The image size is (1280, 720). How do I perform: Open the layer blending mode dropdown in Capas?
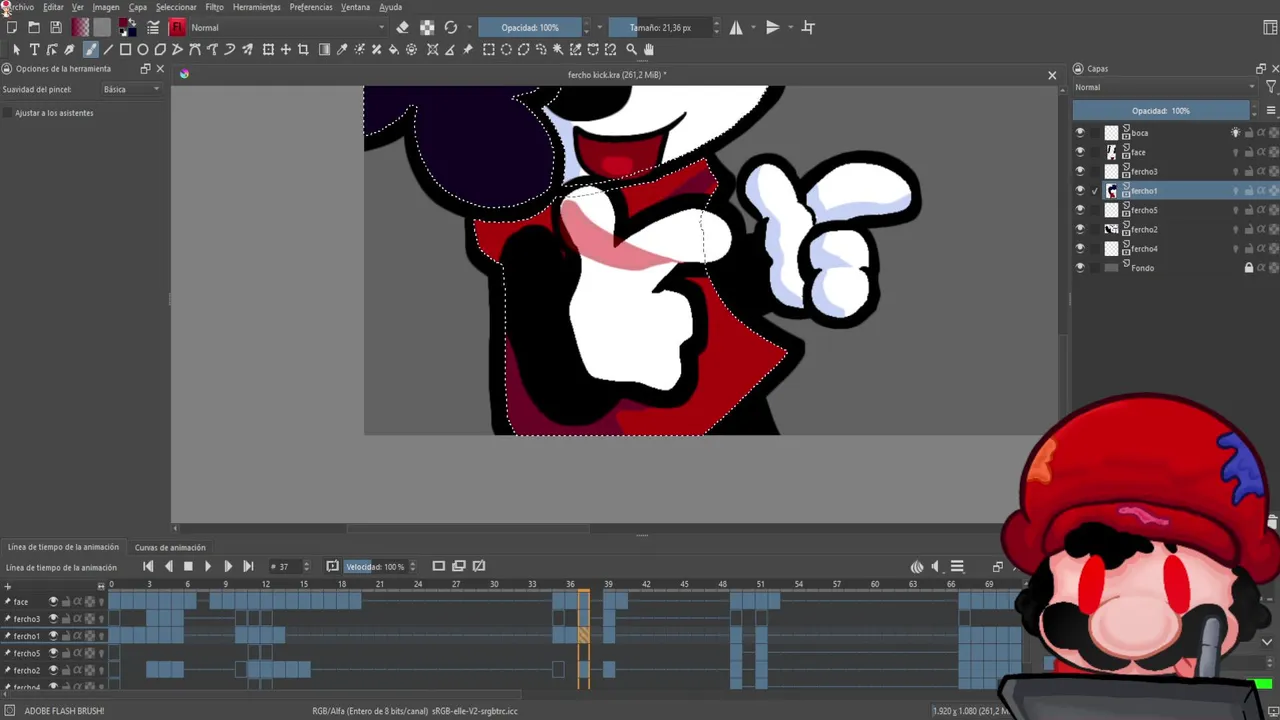[x=1165, y=87]
